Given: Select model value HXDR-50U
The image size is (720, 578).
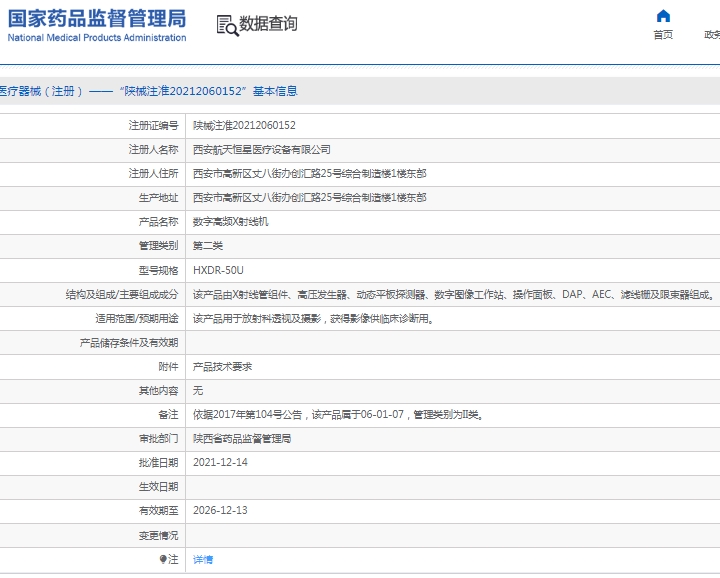Looking at the screenshot, I should click(218, 270).
